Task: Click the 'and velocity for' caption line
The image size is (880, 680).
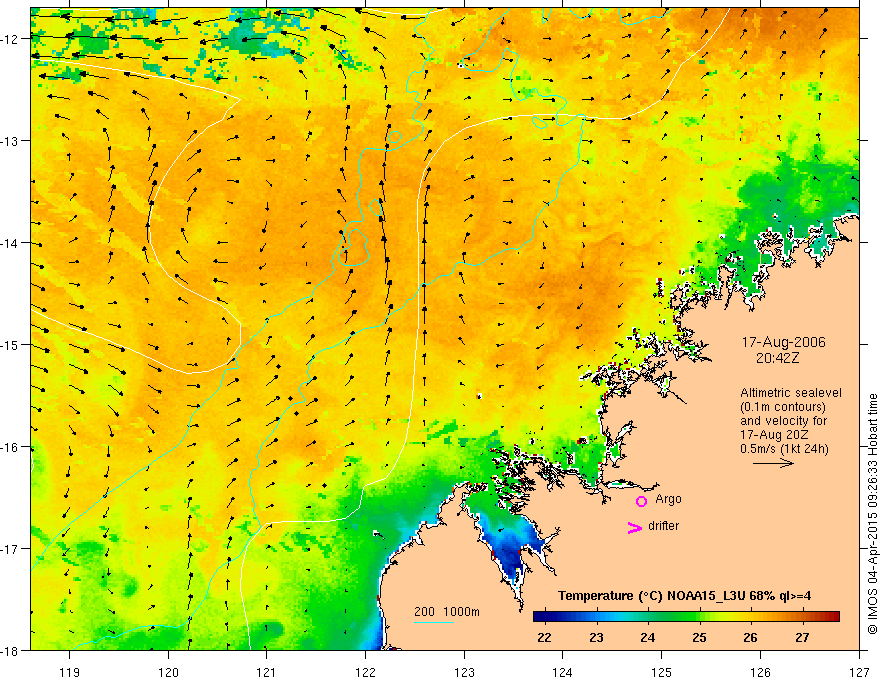Action: (x=783, y=421)
